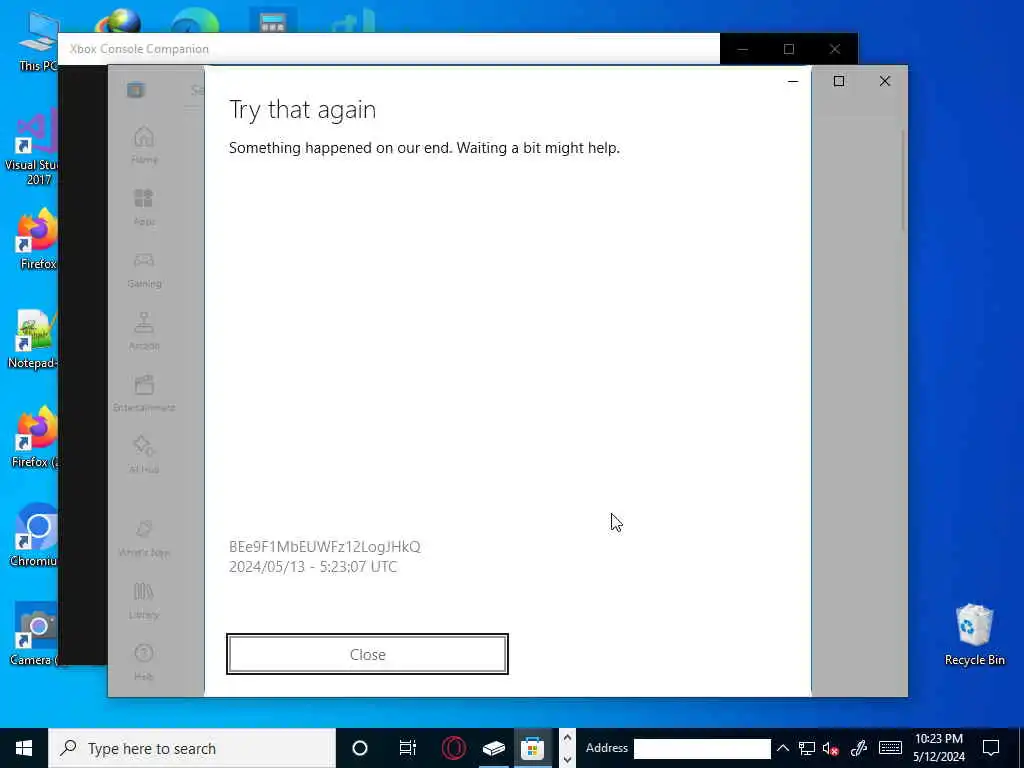Click the taskbar toolbar scroll-up arrow
This screenshot has height=768, width=1024.
pyautogui.click(x=567, y=738)
